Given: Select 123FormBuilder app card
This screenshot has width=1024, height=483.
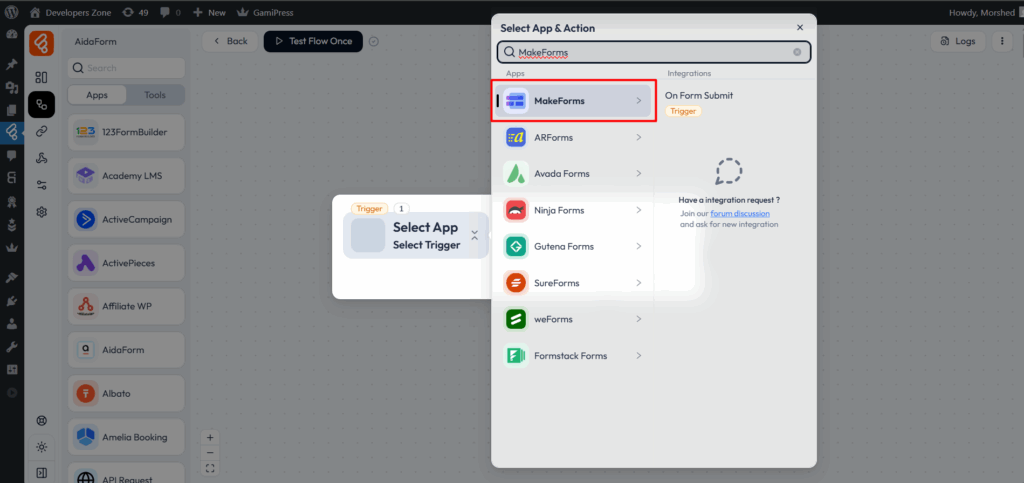Looking at the screenshot, I should [126, 132].
